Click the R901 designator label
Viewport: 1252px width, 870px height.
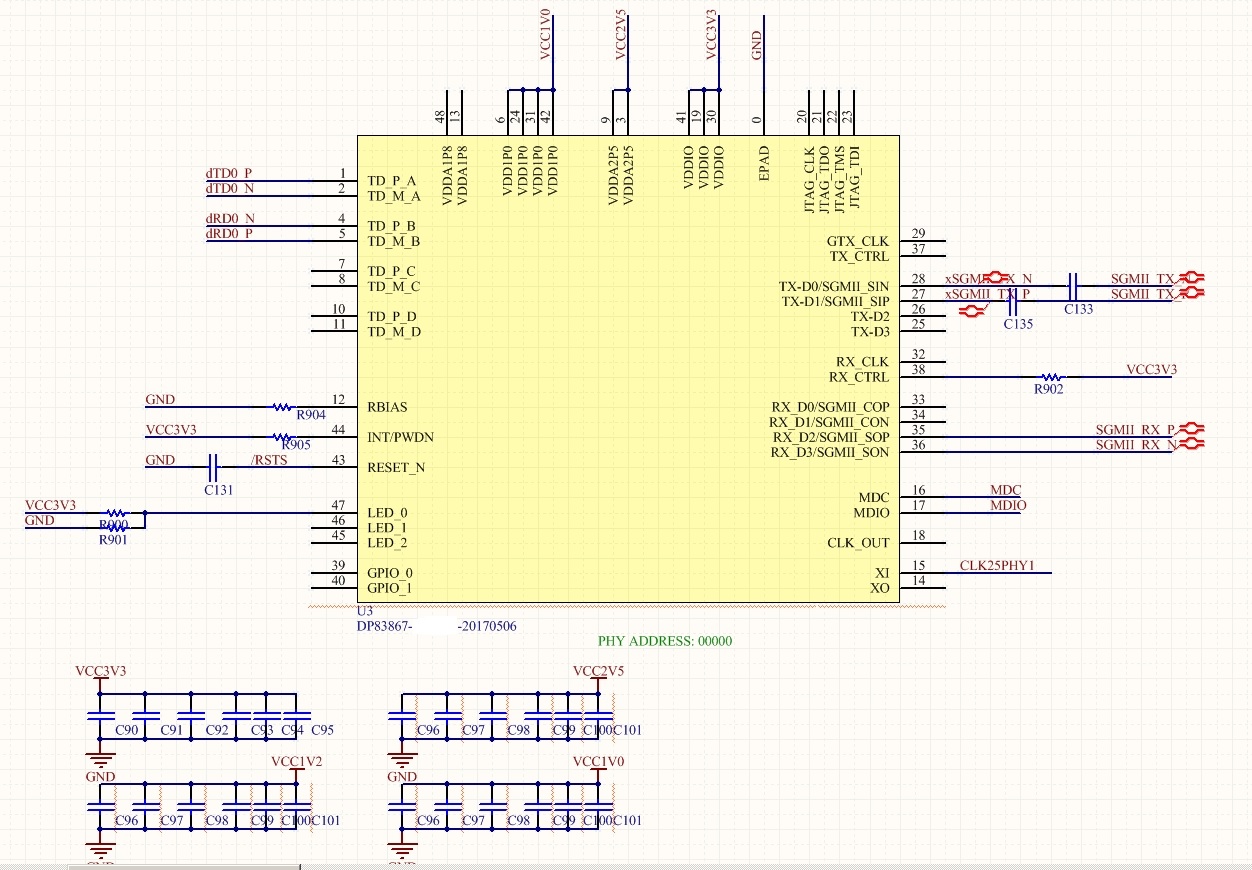pyautogui.click(x=113, y=540)
